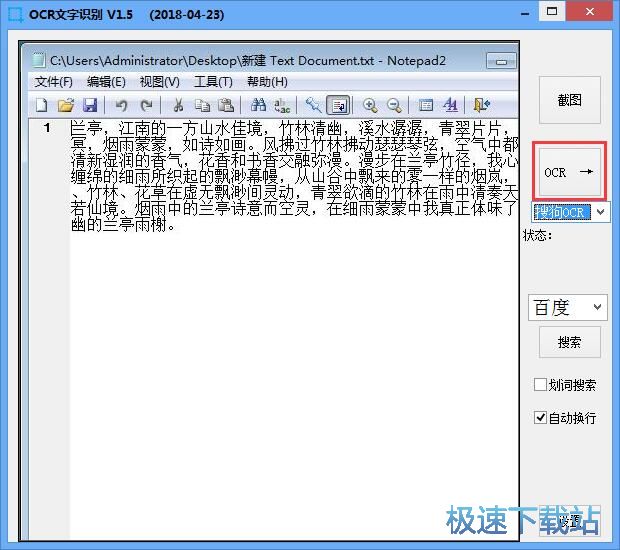Open the 搜狗OCR engine dropdown
The width and height of the screenshot is (620, 550).
click(x=600, y=212)
